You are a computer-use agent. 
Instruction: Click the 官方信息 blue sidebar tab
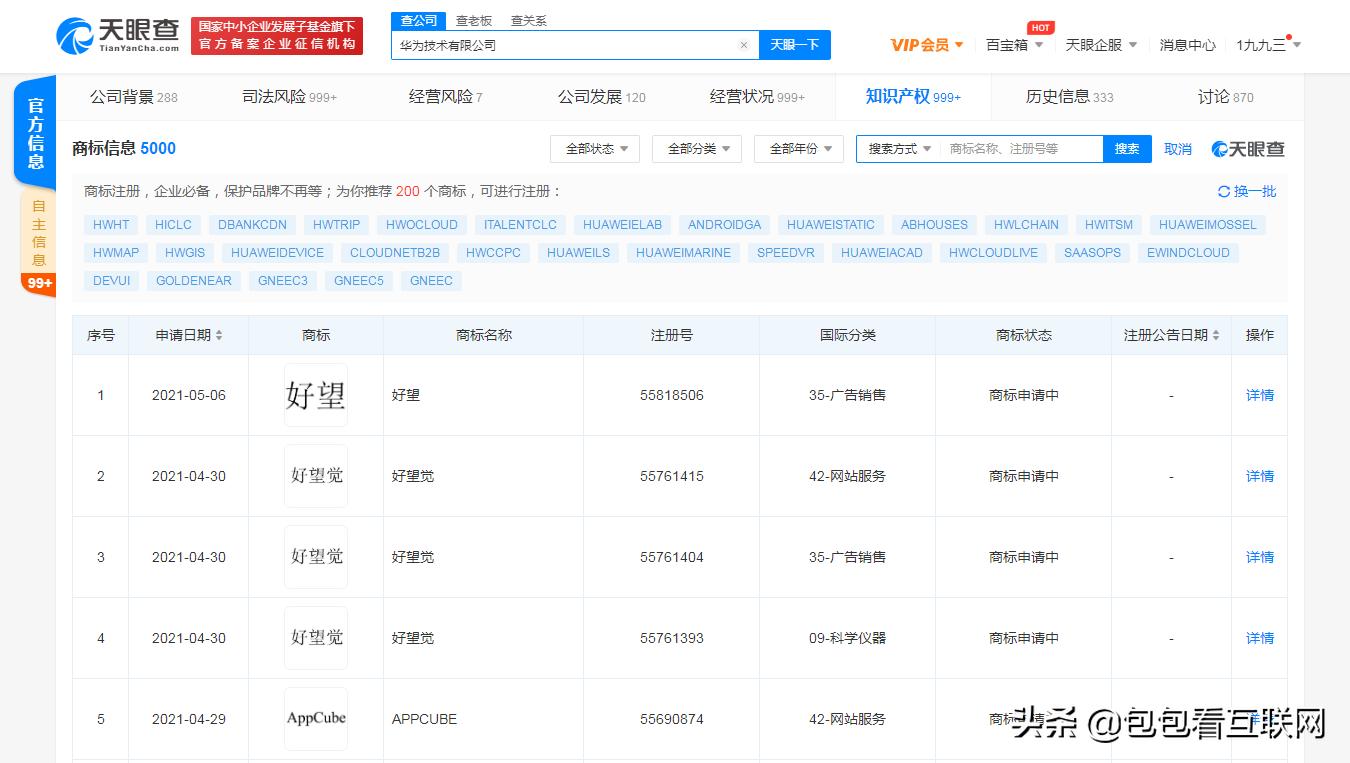(35, 131)
